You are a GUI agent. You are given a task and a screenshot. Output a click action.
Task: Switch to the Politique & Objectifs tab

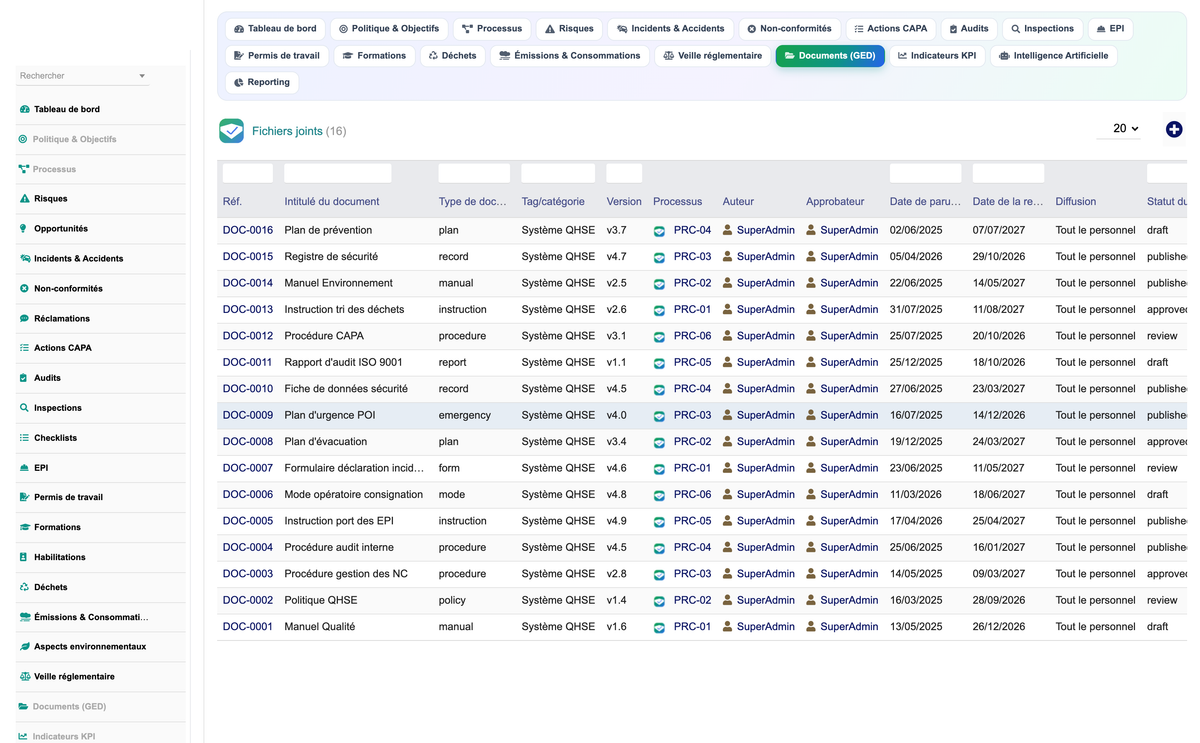[389, 29]
